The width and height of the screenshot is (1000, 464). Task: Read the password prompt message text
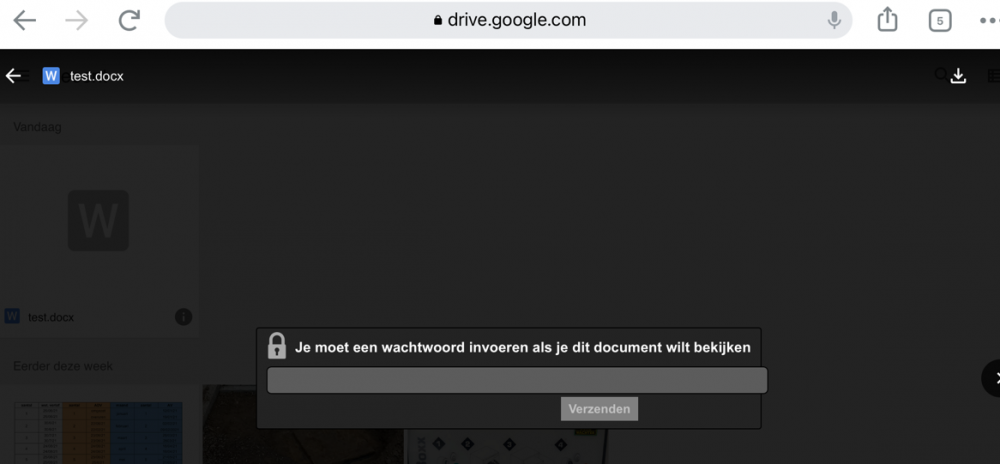(x=523, y=347)
